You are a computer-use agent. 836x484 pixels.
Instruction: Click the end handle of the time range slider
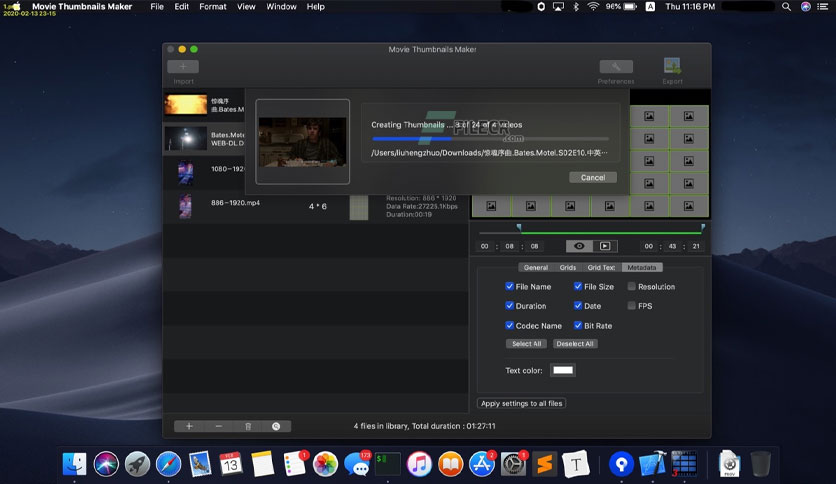(703, 228)
